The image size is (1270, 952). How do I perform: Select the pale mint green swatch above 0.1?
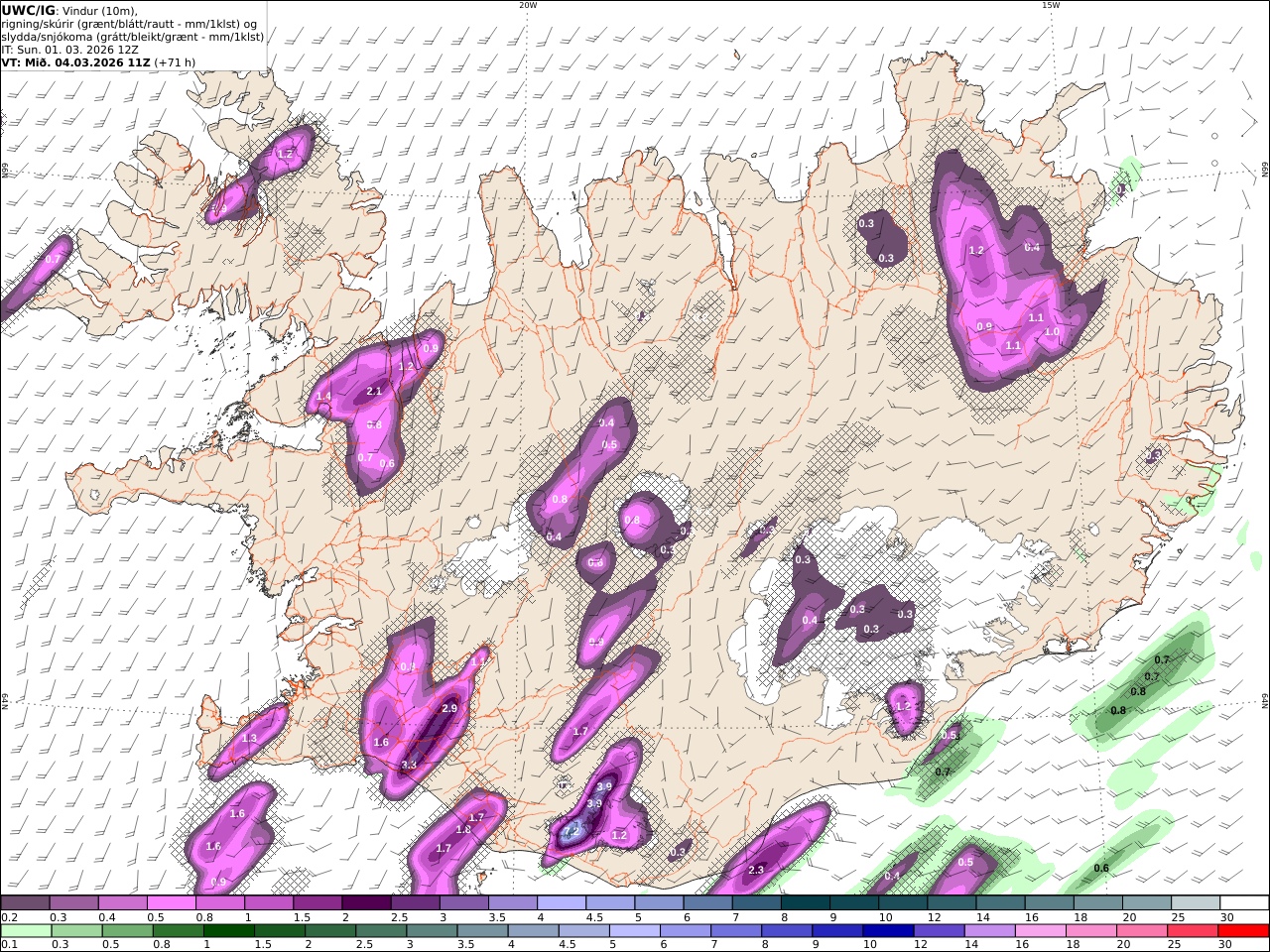26,930
